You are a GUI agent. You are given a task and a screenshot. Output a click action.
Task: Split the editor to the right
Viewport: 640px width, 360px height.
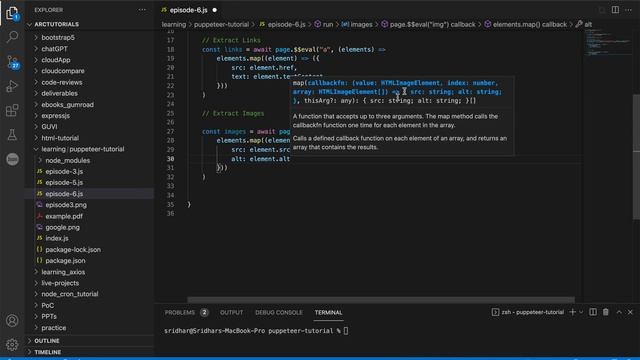point(615,10)
